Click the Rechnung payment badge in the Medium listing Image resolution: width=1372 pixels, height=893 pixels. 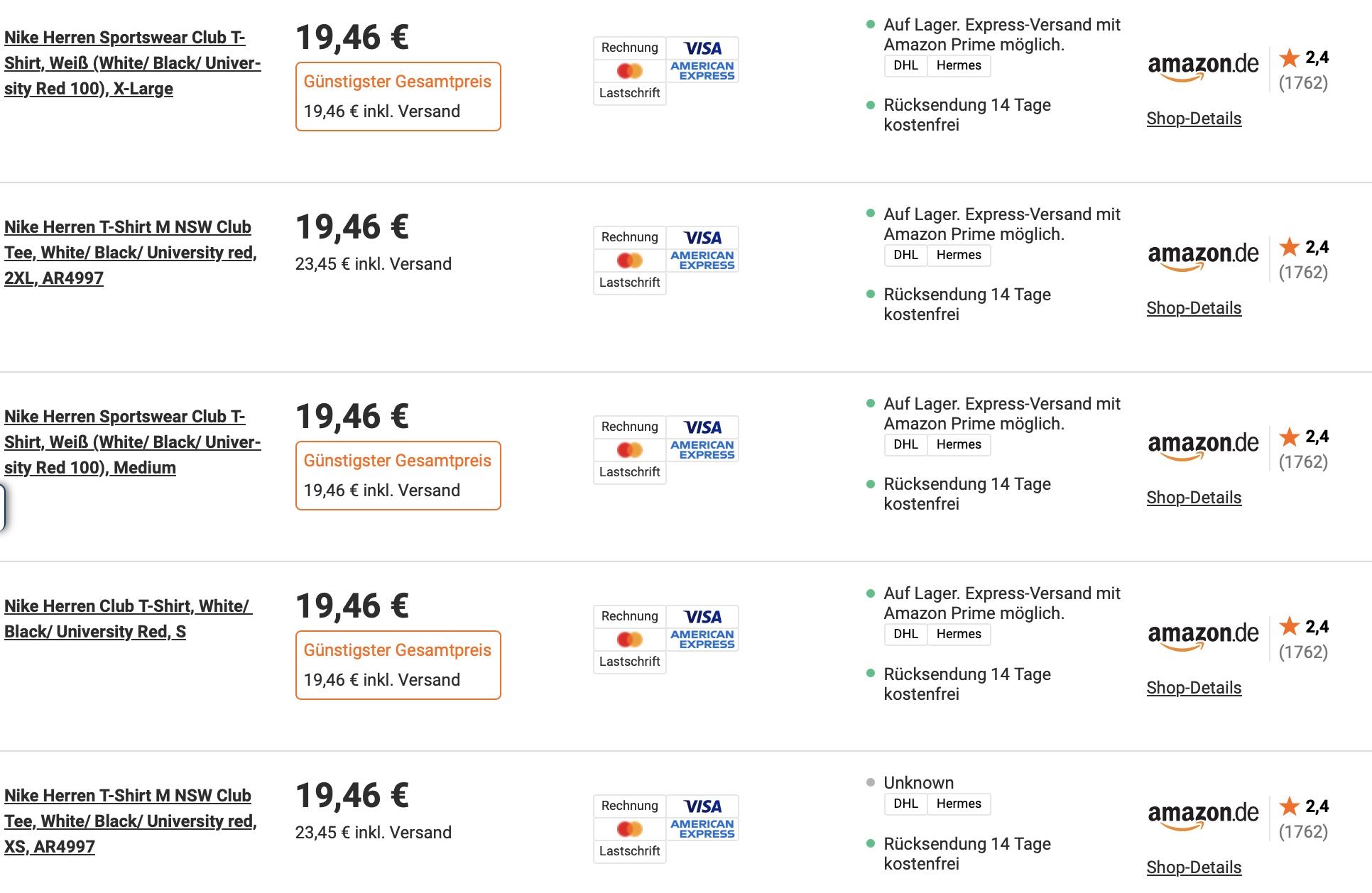pyautogui.click(x=628, y=427)
